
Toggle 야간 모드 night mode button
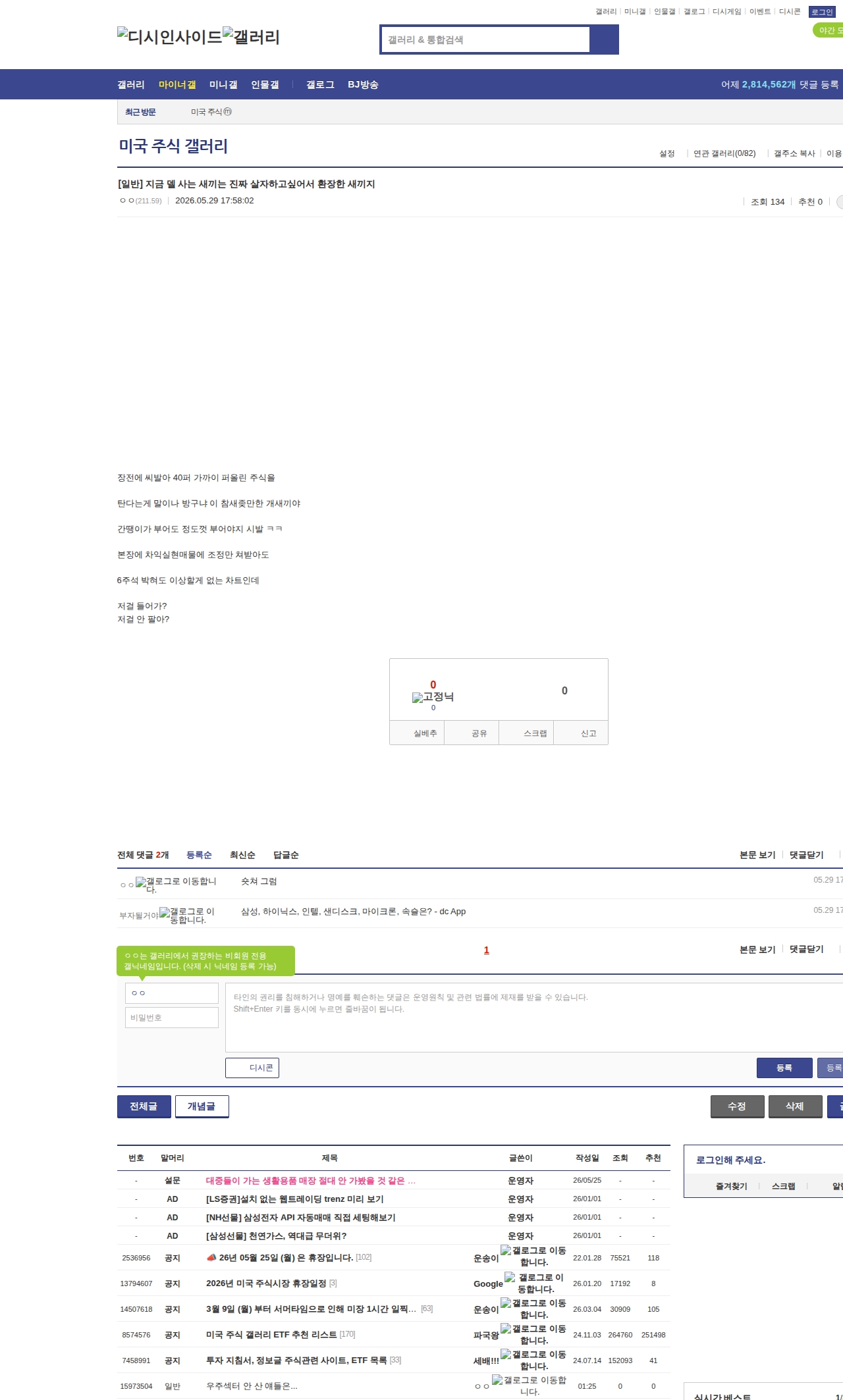point(829,30)
